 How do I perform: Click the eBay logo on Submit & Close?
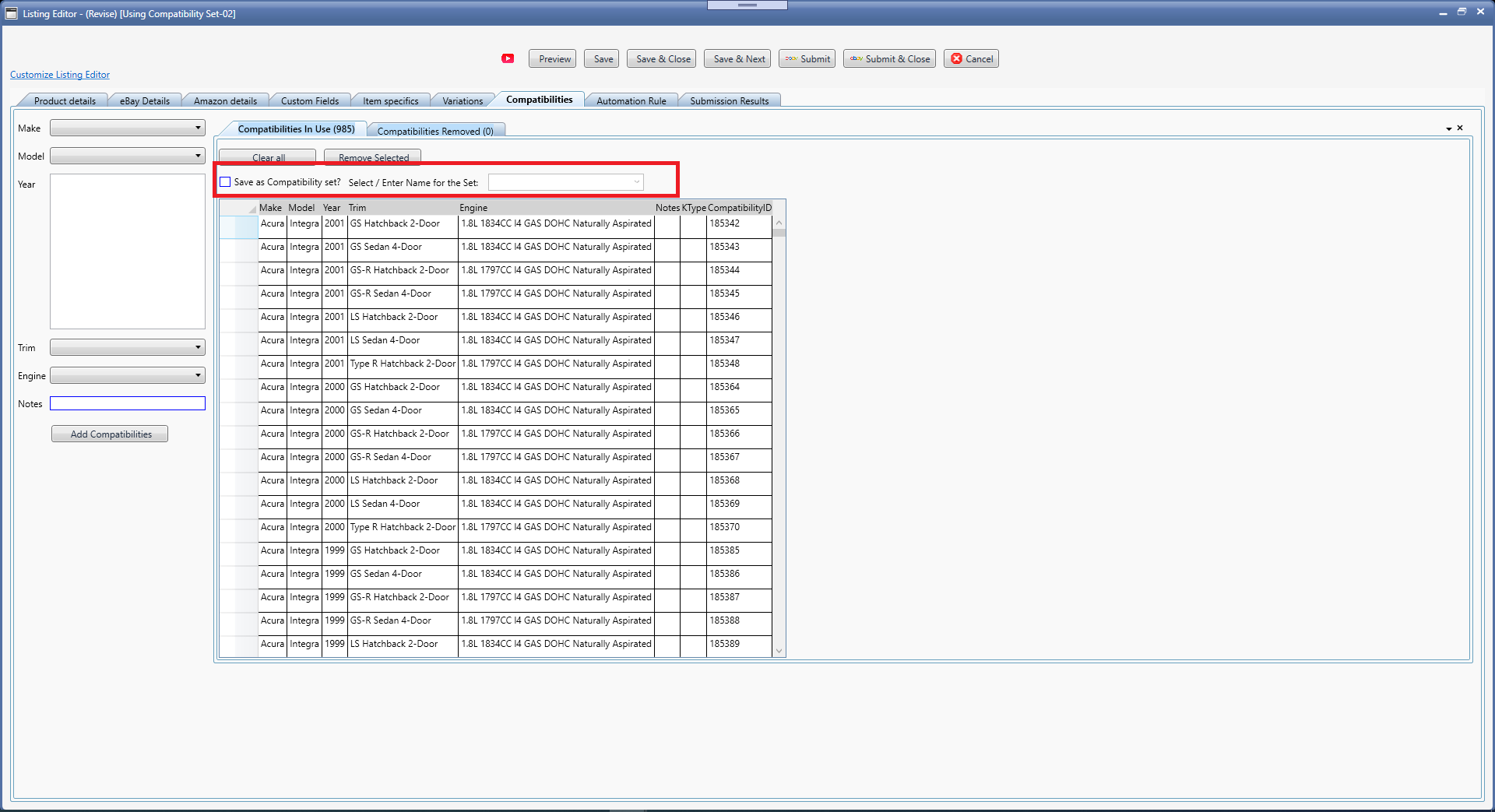click(856, 58)
